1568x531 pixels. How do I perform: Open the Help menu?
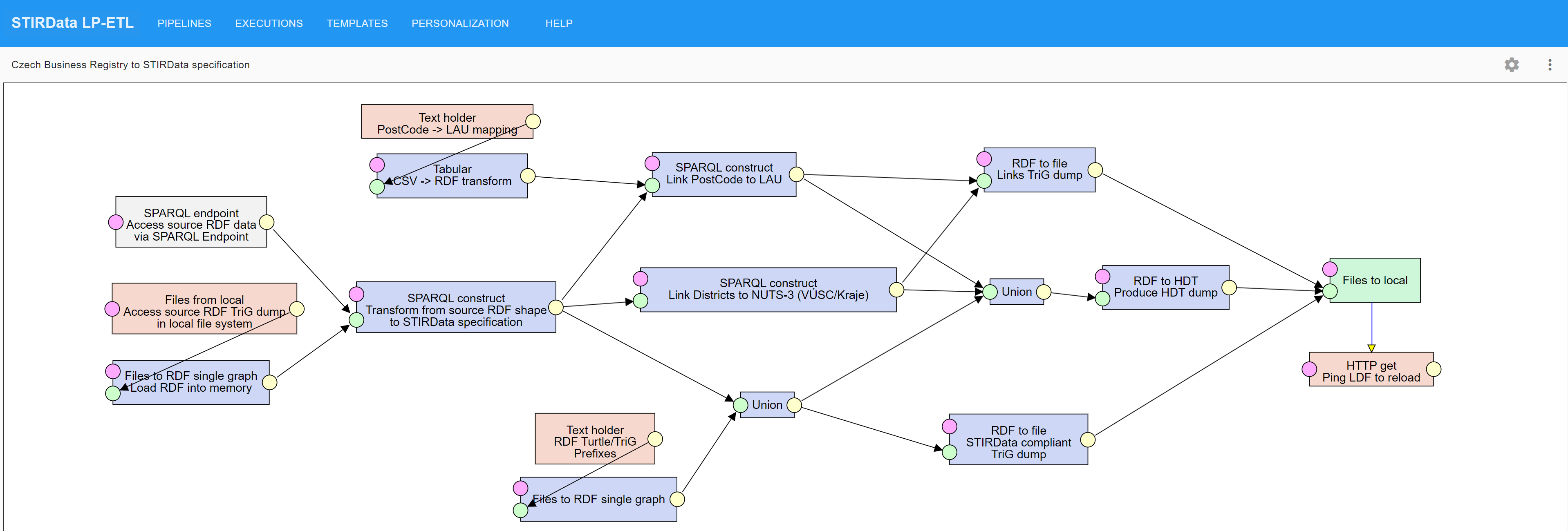click(559, 23)
